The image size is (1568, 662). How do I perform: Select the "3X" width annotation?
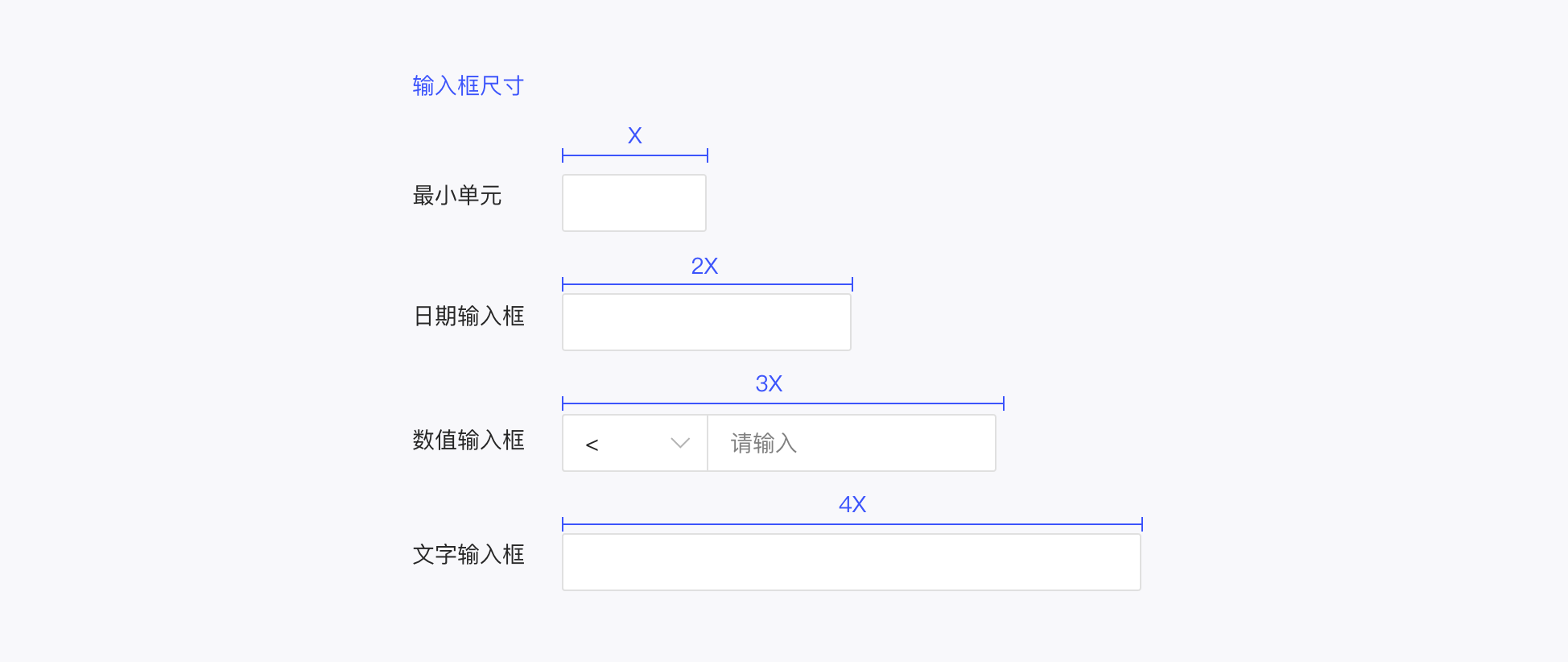click(x=769, y=383)
